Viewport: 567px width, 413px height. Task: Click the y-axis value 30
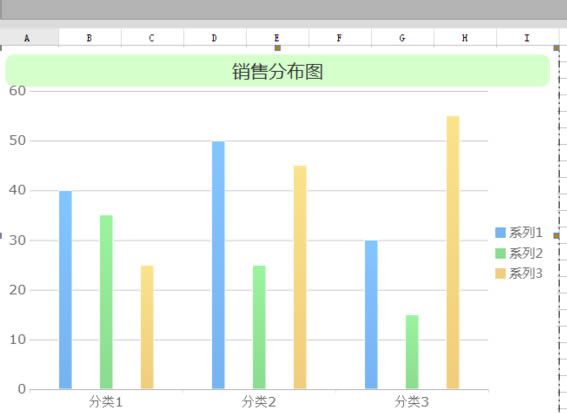18,240
